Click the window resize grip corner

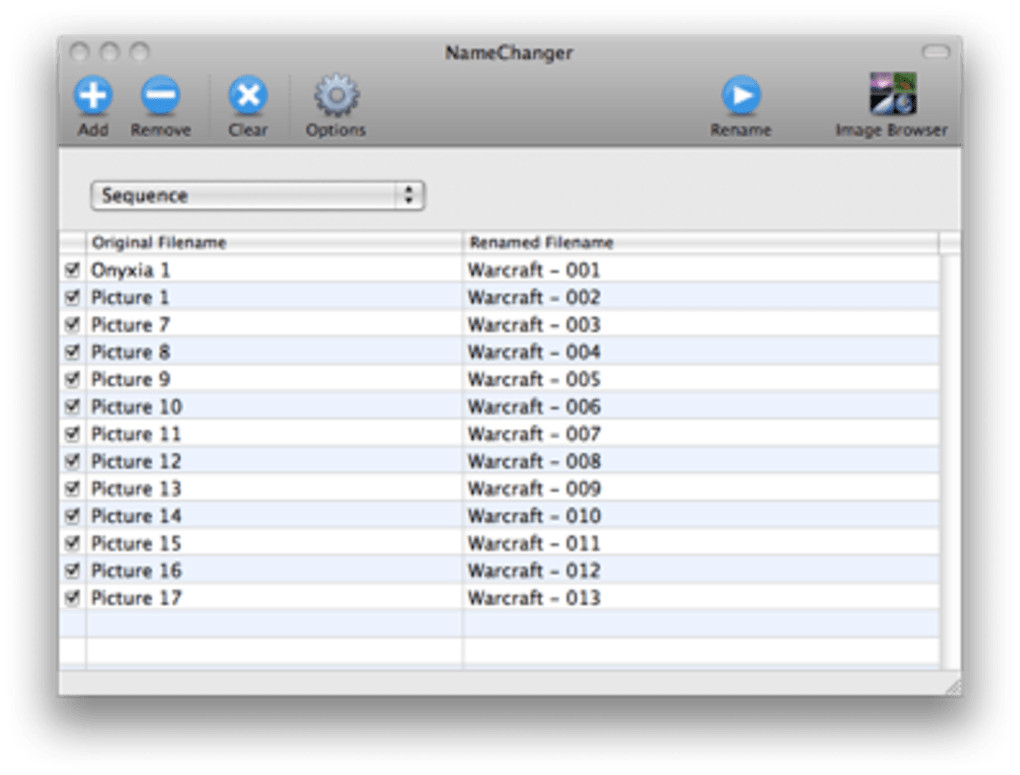pyautogui.click(x=953, y=687)
